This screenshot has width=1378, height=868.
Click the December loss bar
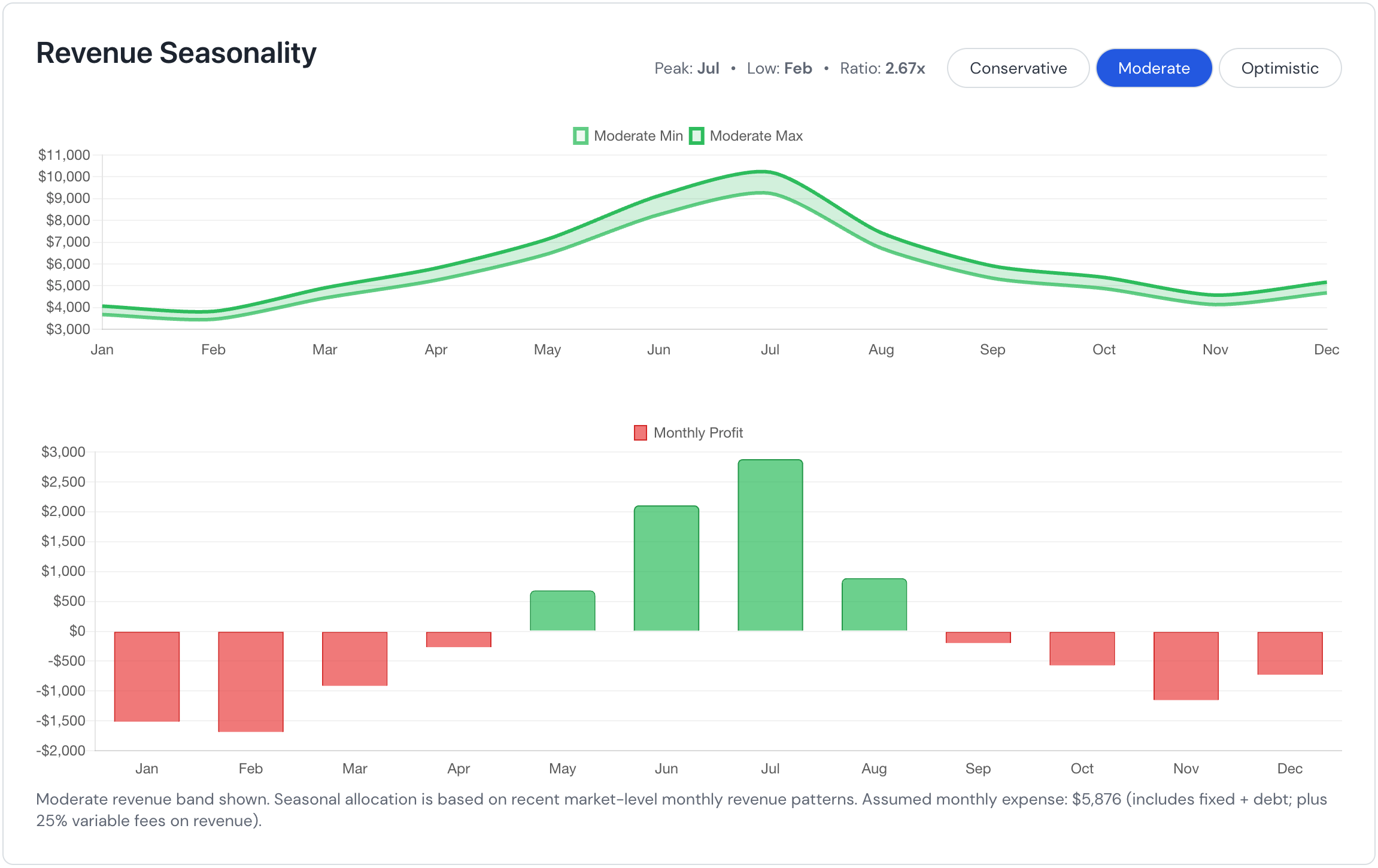[x=1290, y=653]
